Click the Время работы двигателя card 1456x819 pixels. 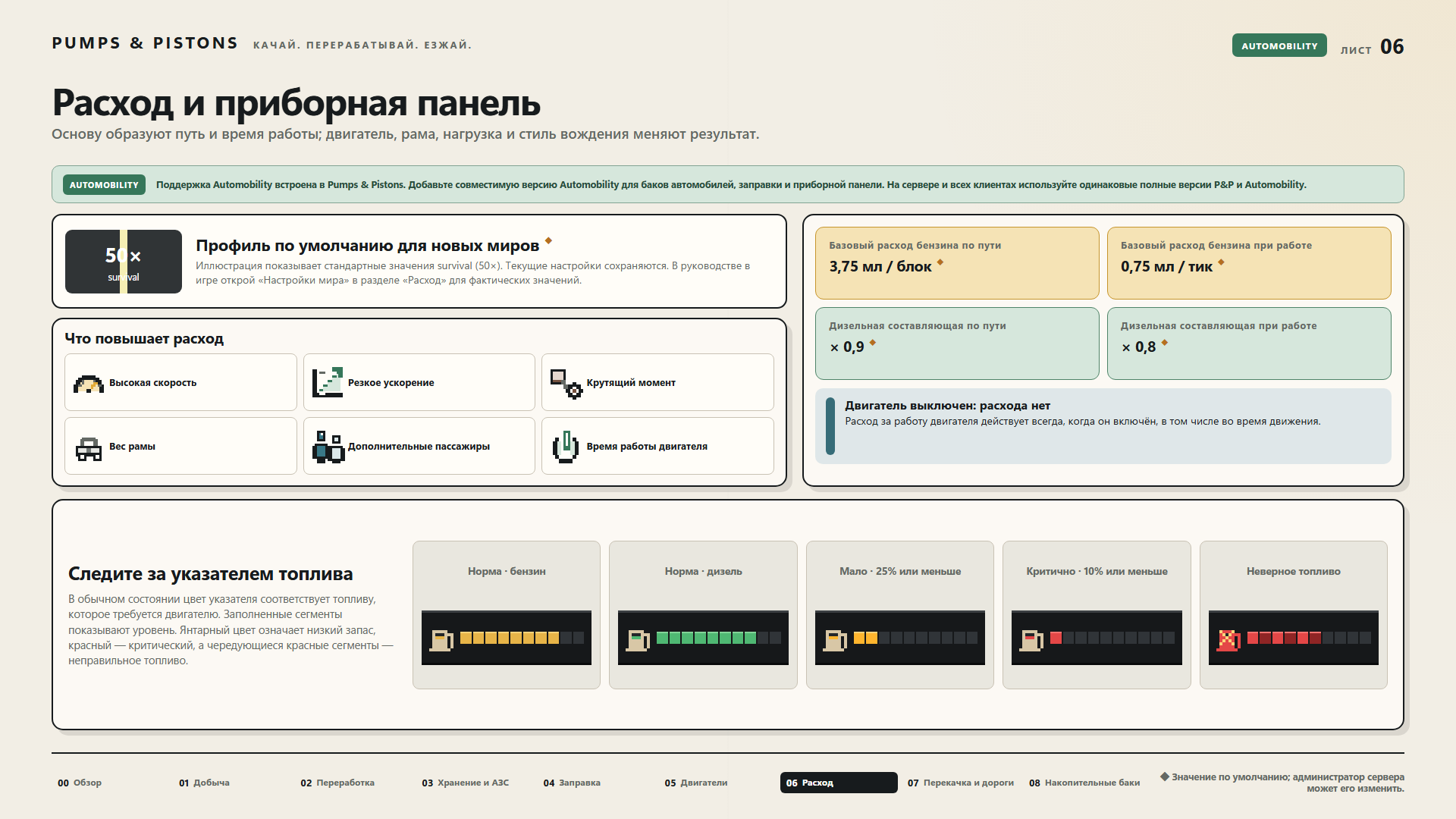(x=657, y=446)
